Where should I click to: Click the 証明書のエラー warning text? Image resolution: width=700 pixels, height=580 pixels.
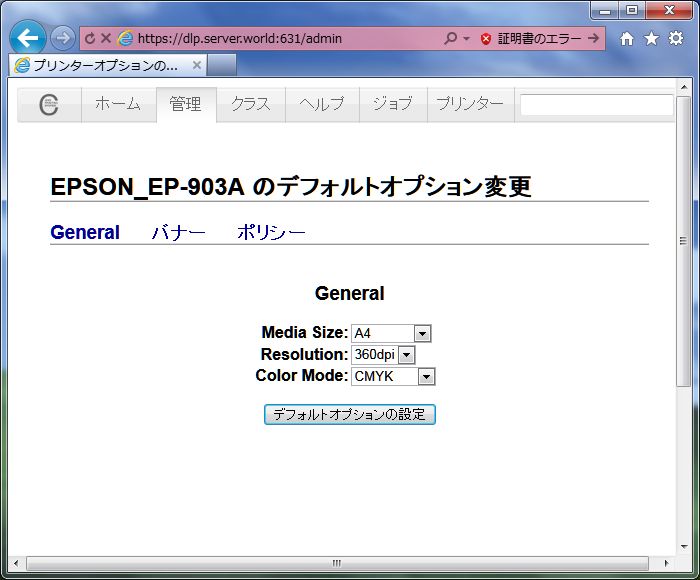(x=539, y=39)
